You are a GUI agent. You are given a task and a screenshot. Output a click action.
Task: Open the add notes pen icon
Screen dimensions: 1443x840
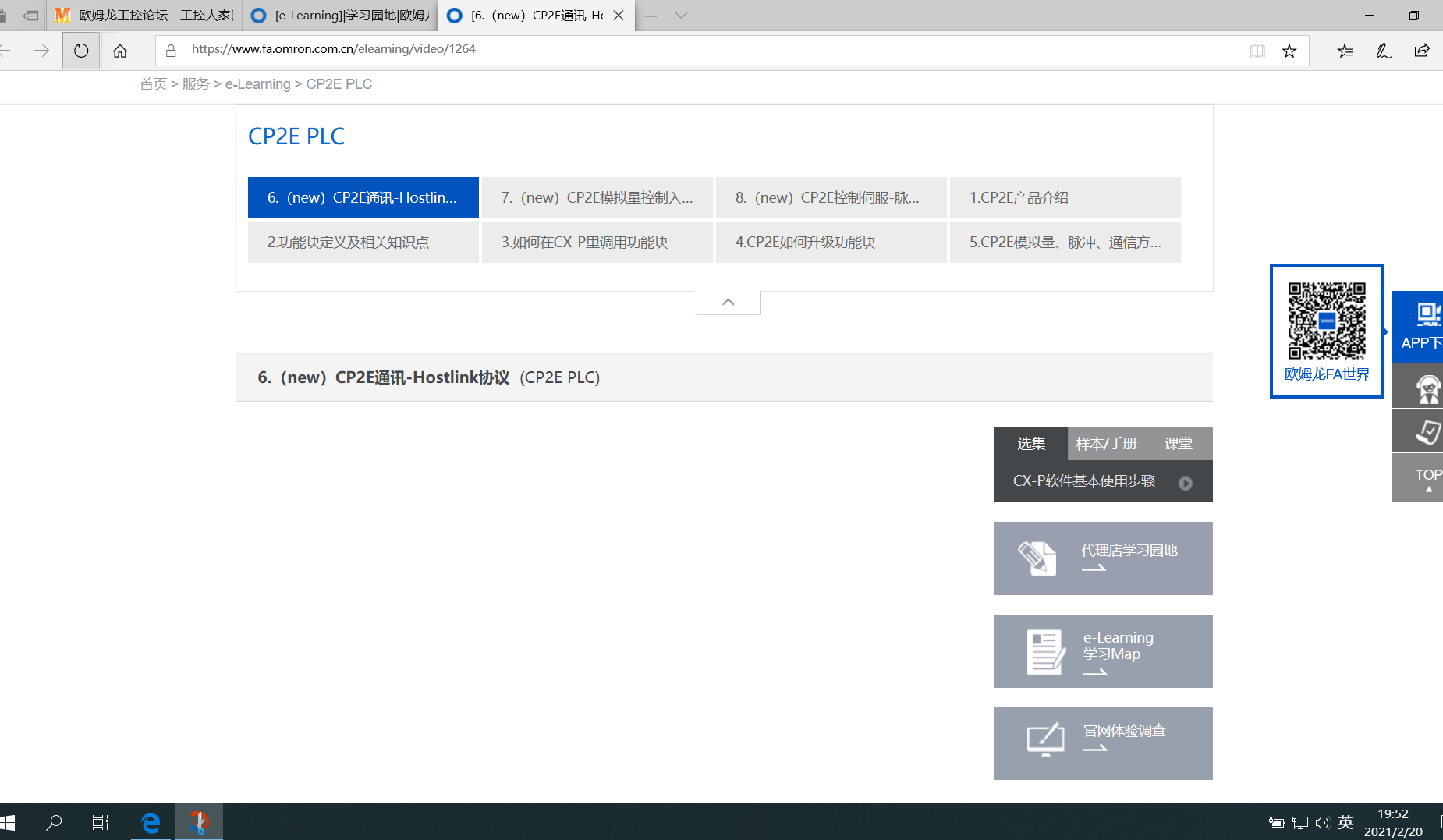(1383, 51)
